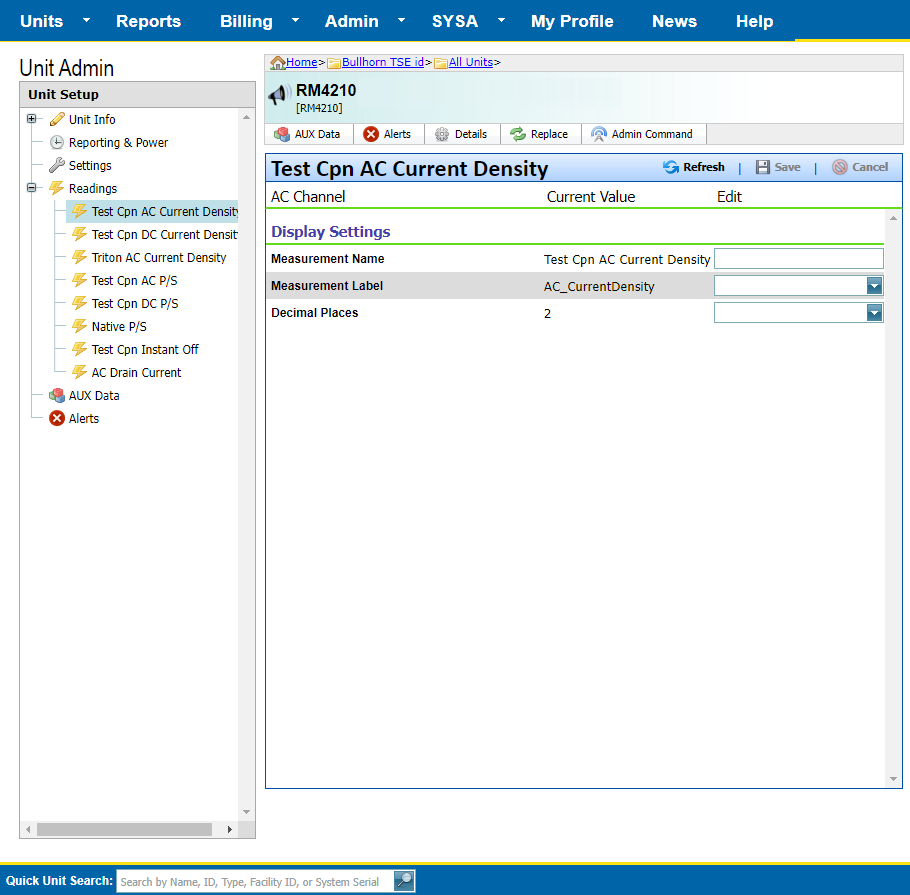Select the AC Drain Current reading
Image resolution: width=910 pixels, height=895 pixels.
pos(136,373)
